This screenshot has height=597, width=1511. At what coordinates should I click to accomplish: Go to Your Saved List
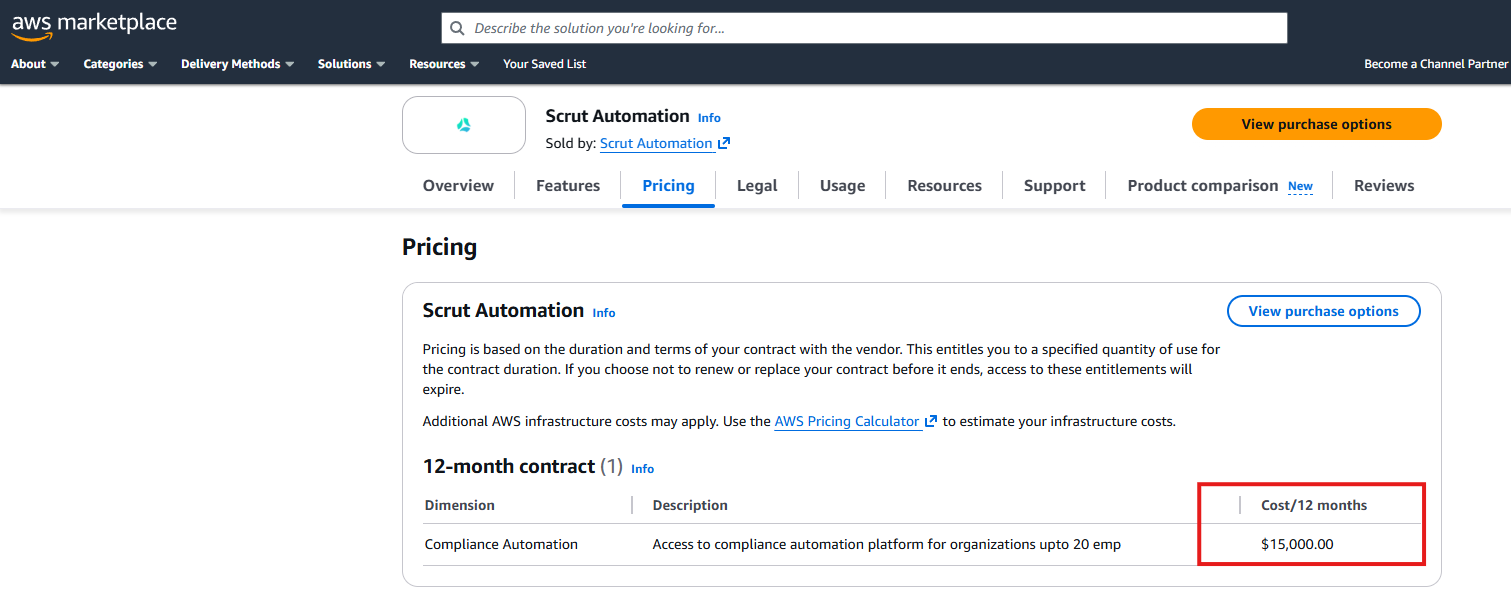click(x=544, y=63)
